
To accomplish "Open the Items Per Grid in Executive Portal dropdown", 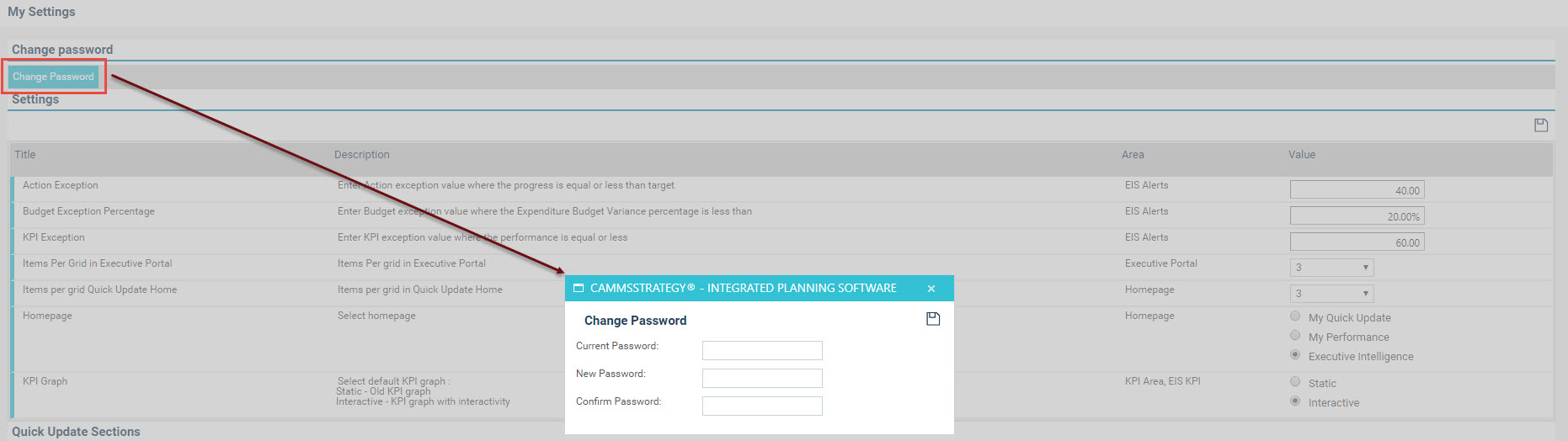I will click(1331, 268).
